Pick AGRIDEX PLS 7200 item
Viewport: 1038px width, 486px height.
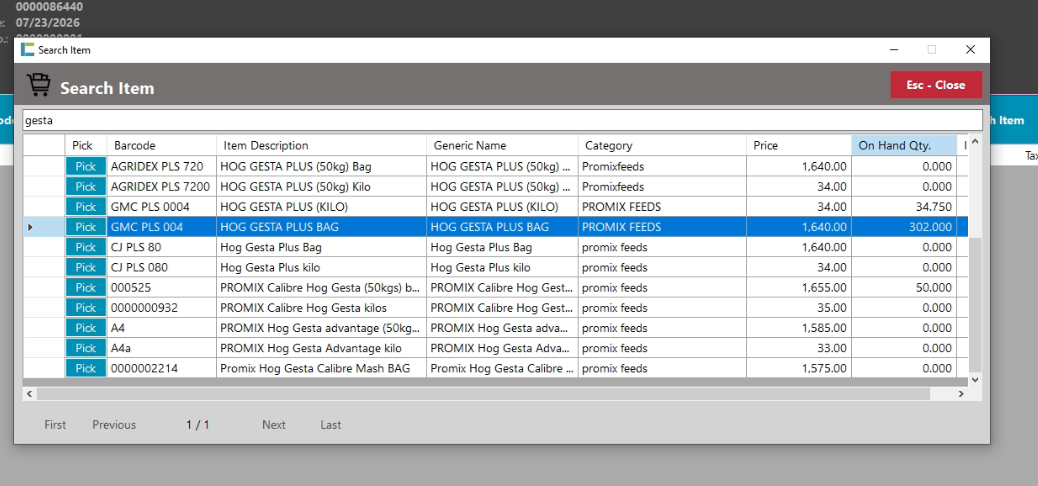pyautogui.click(x=85, y=187)
